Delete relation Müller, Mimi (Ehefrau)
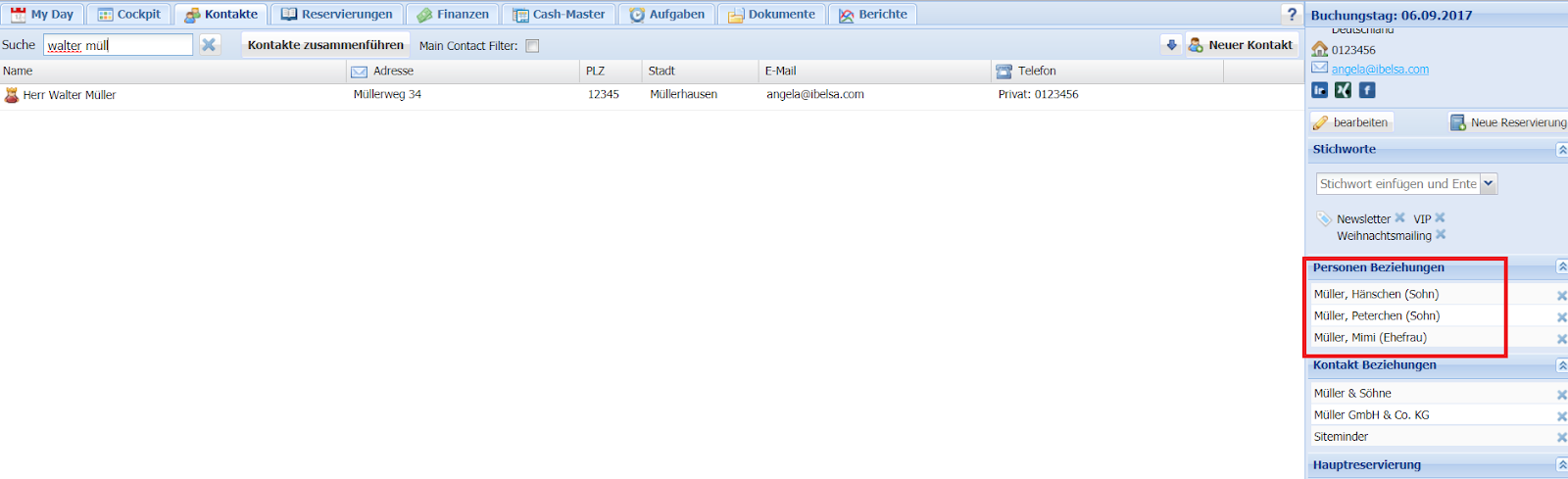Screen dimensions: 1568x479 point(1561,339)
